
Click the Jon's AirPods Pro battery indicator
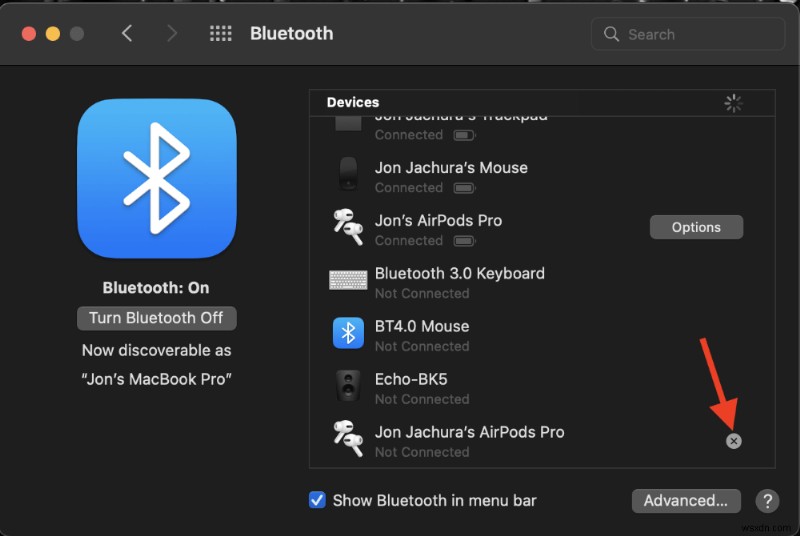click(464, 241)
